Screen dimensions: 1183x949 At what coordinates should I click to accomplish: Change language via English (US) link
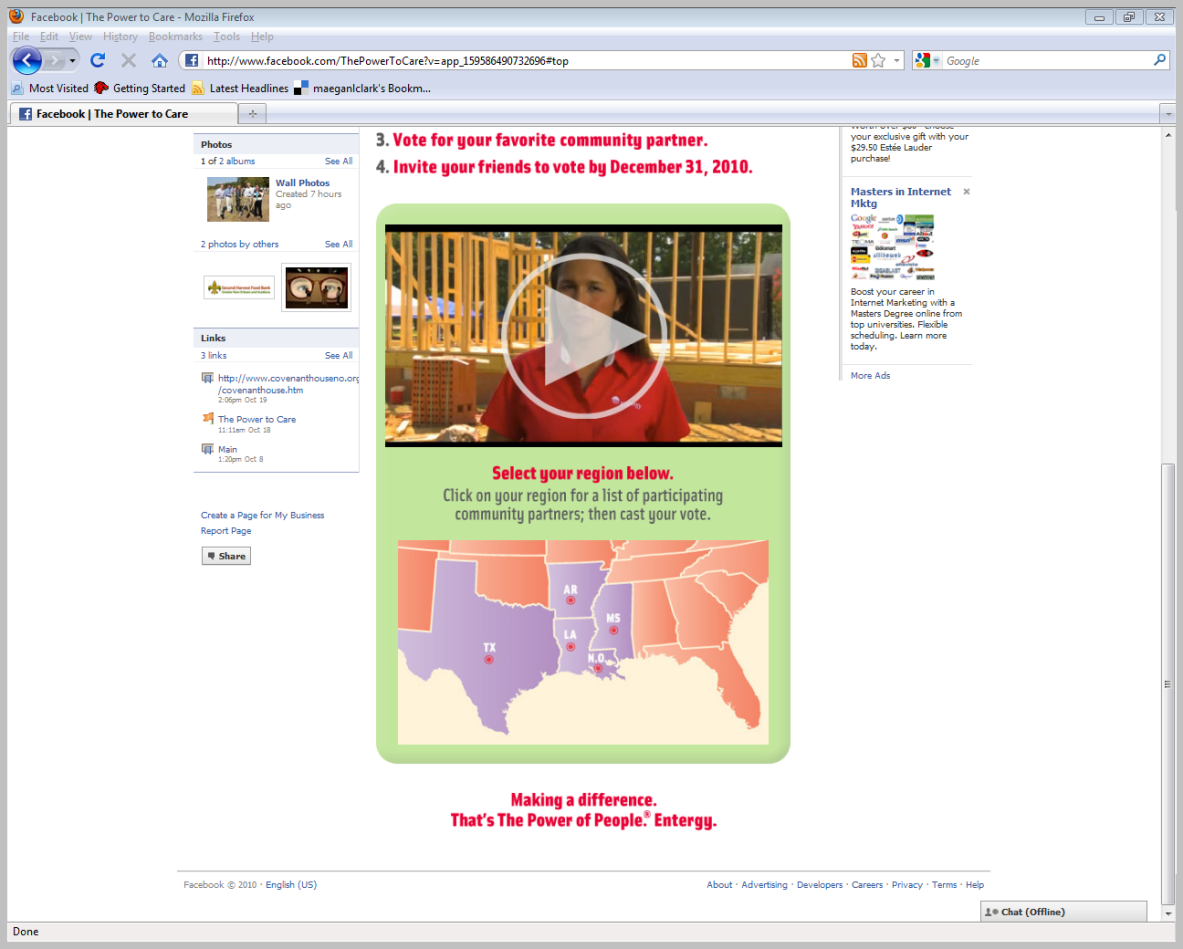click(x=291, y=885)
